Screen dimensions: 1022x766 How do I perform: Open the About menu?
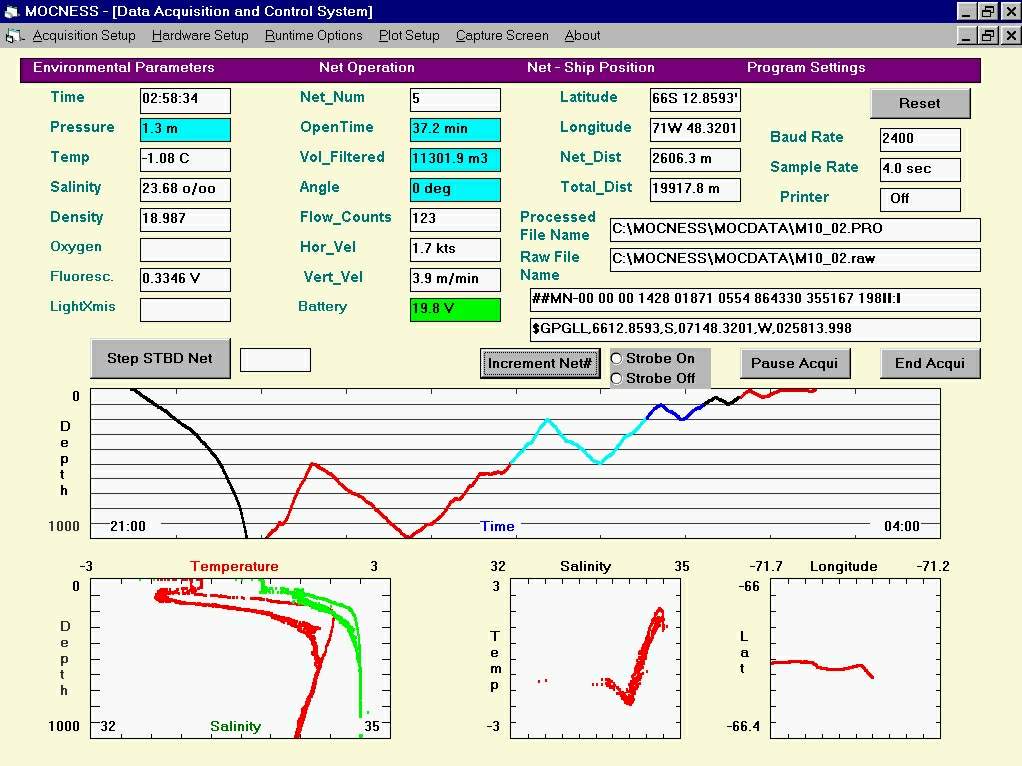click(x=582, y=36)
